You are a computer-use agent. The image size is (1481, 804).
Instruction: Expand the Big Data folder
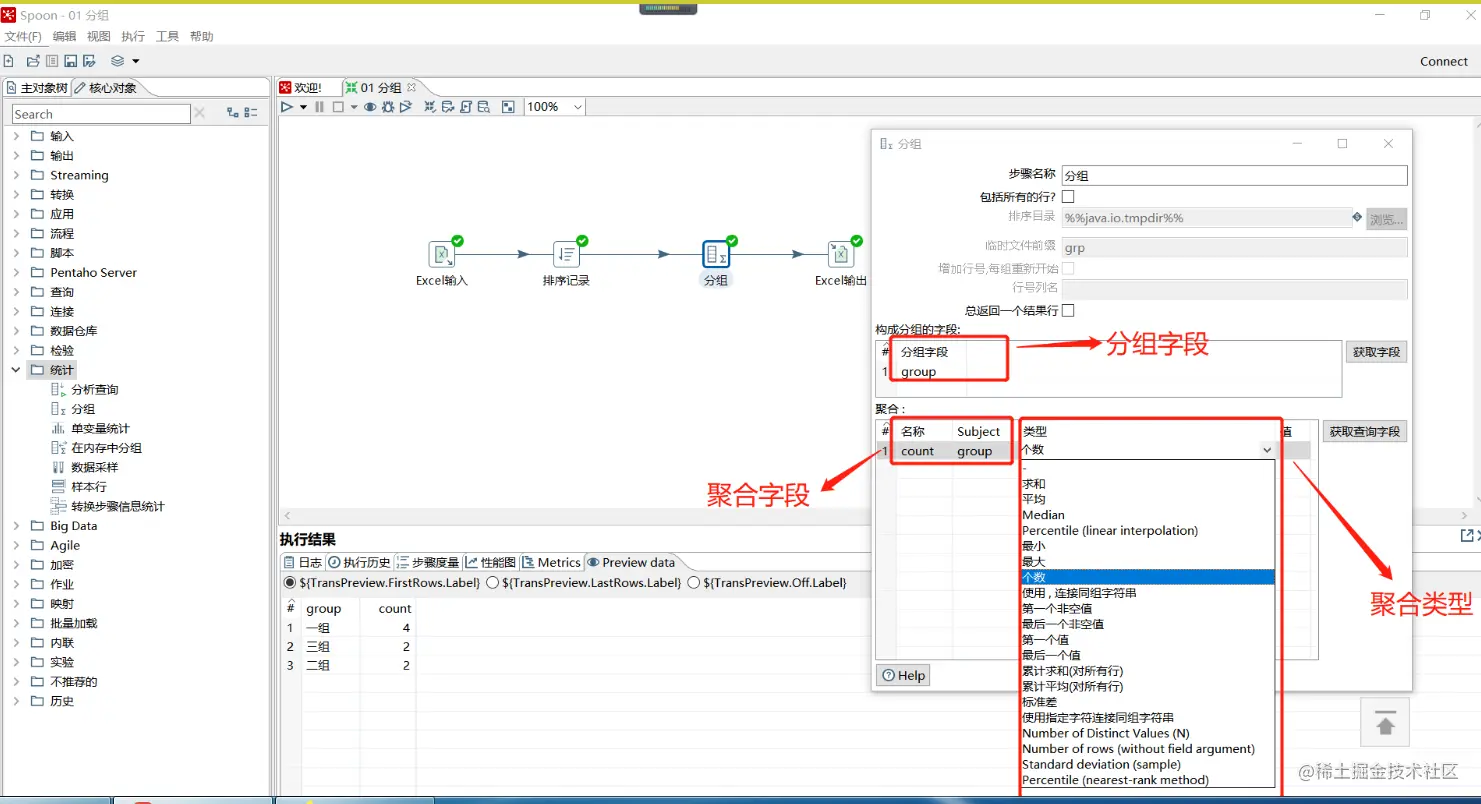tap(16, 526)
